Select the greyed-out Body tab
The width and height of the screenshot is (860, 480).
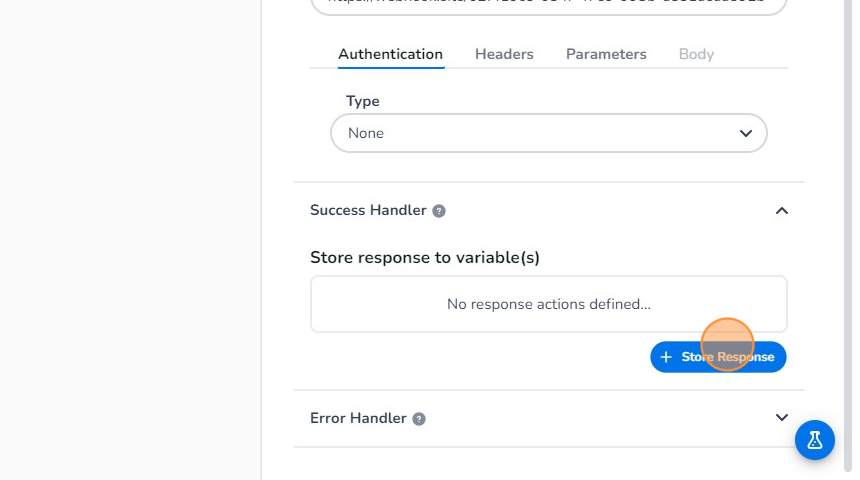tap(696, 54)
